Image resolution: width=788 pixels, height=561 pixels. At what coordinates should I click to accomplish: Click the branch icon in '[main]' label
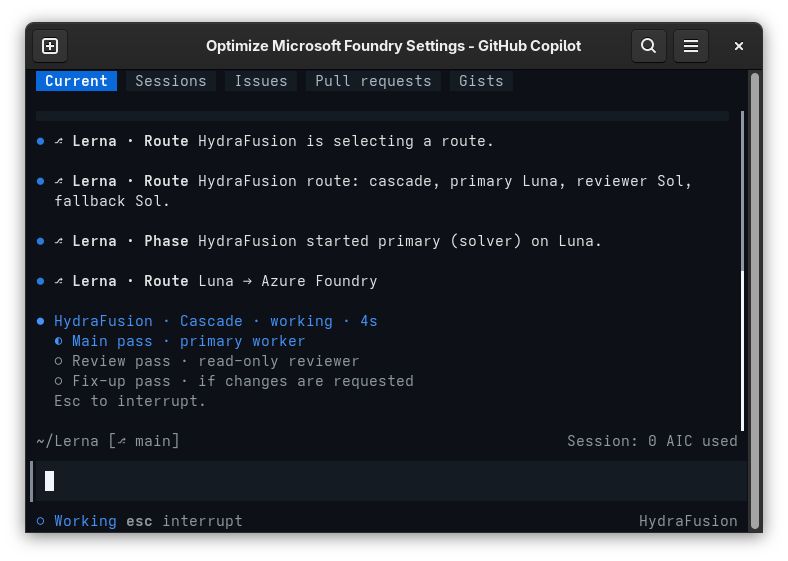[x=122, y=441]
